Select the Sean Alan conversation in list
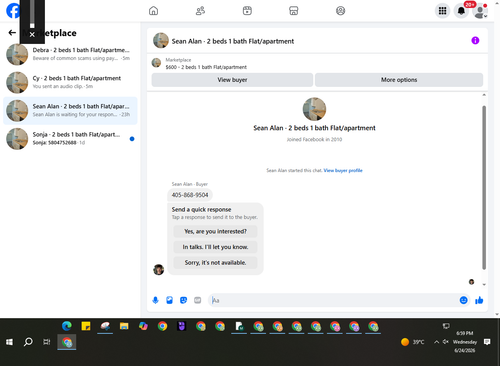Viewport: 500px width, 366px height. click(70, 111)
